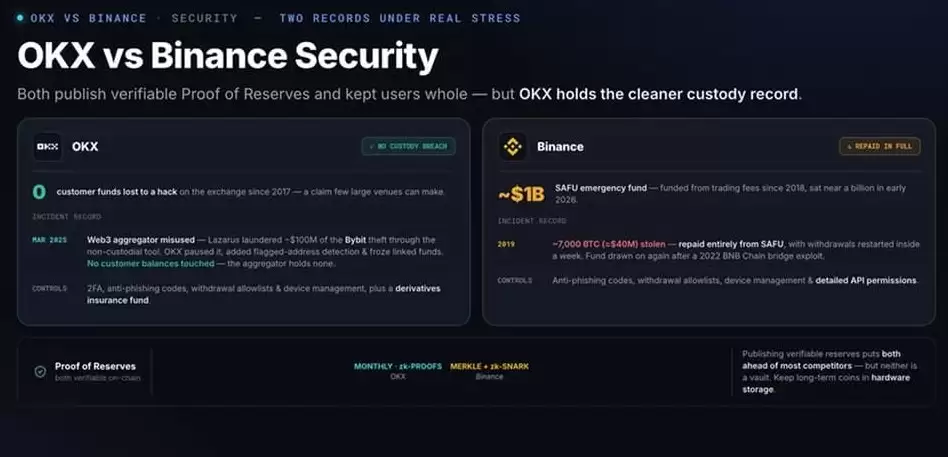Click the Proof of Reserves label

(x=96, y=366)
